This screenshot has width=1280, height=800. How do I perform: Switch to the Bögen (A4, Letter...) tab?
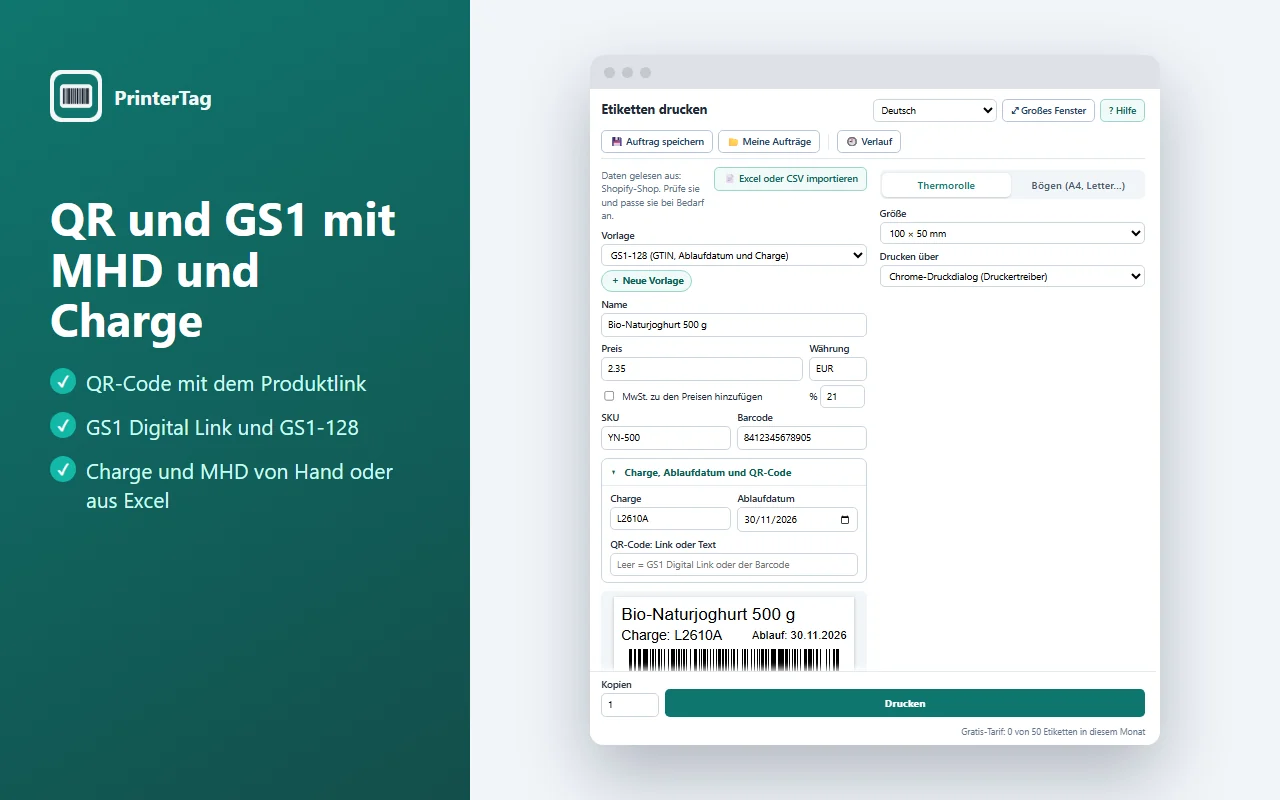[1078, 186]
